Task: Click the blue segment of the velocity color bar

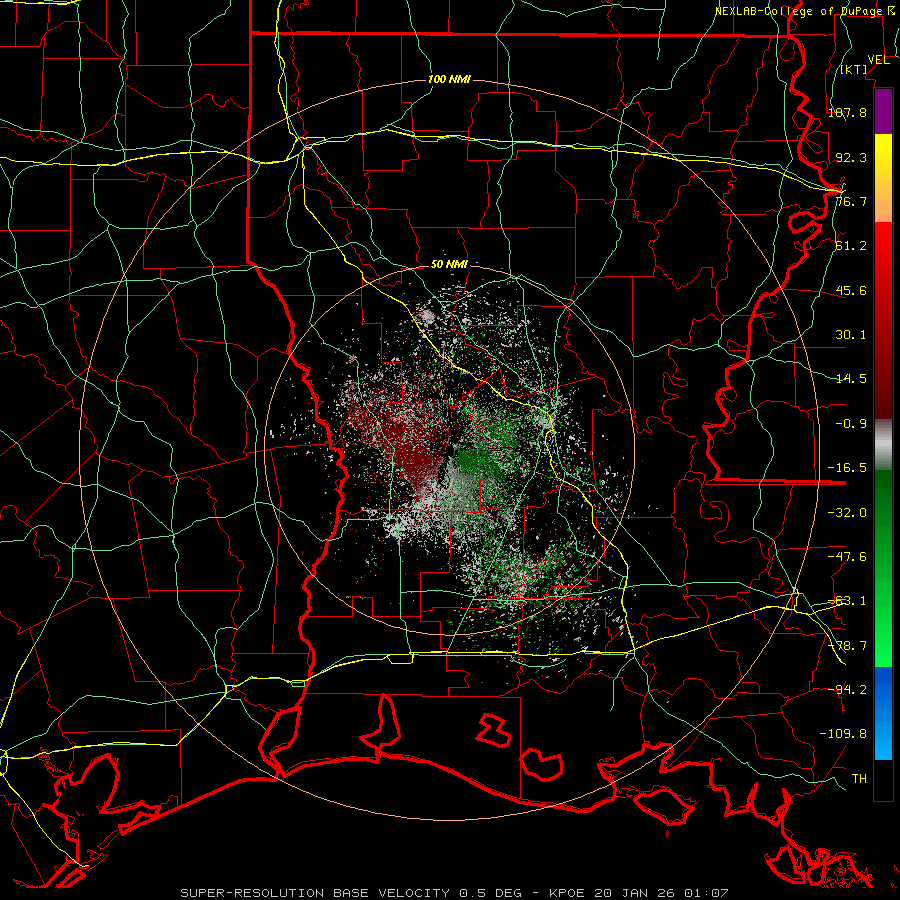Action: [x=883, y=713]
